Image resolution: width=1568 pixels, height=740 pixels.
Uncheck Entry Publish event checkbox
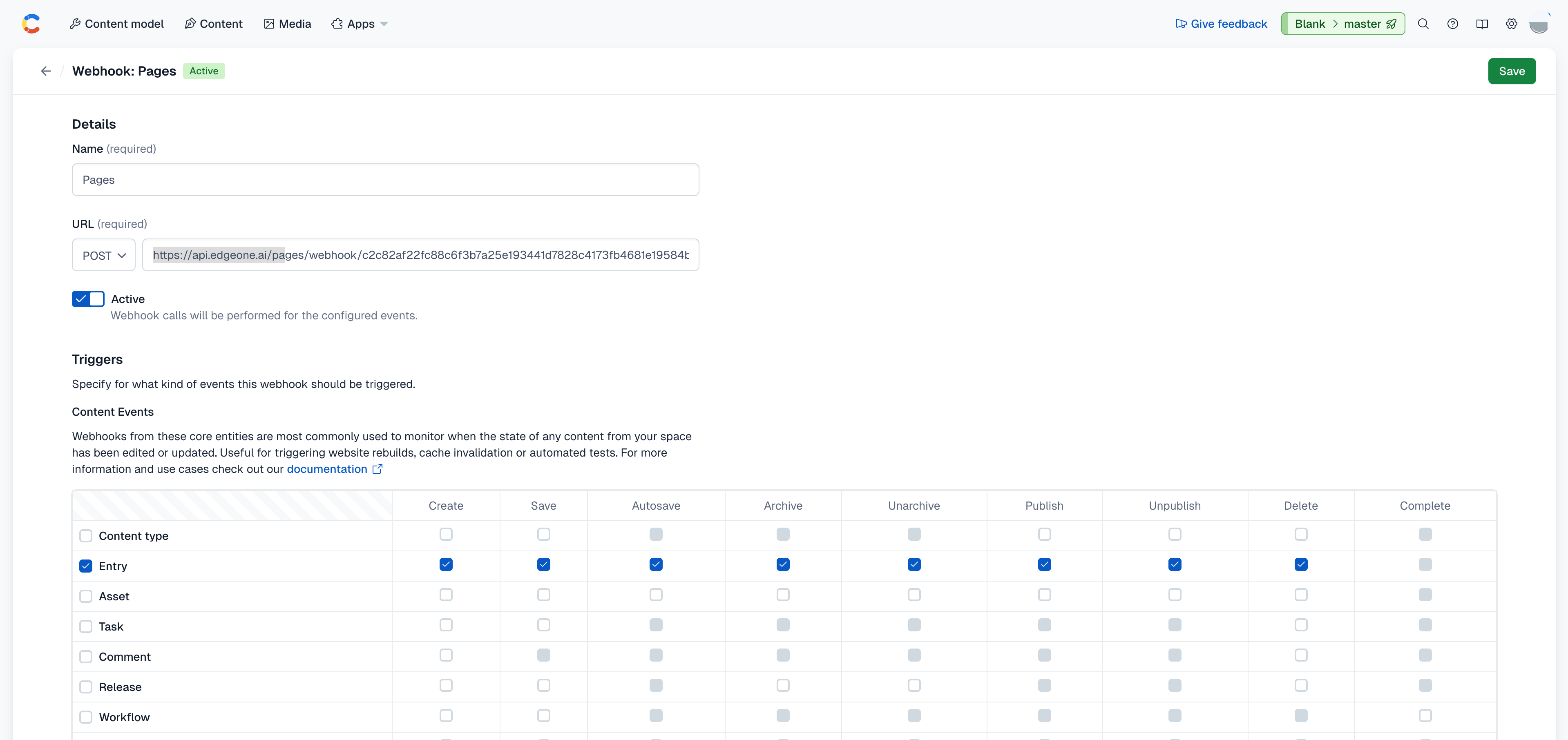click(1045, 564)
